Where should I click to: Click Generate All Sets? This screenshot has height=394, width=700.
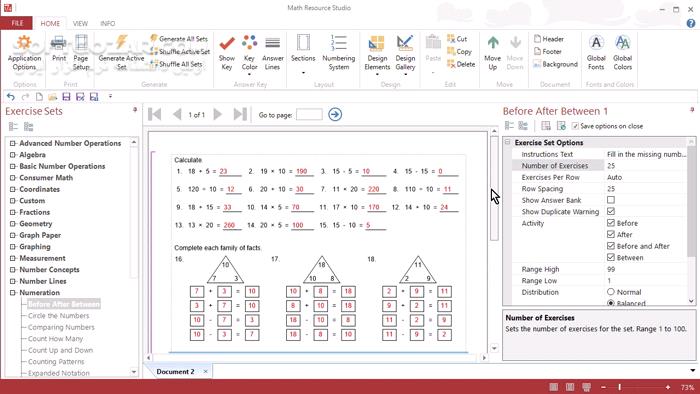179,39
